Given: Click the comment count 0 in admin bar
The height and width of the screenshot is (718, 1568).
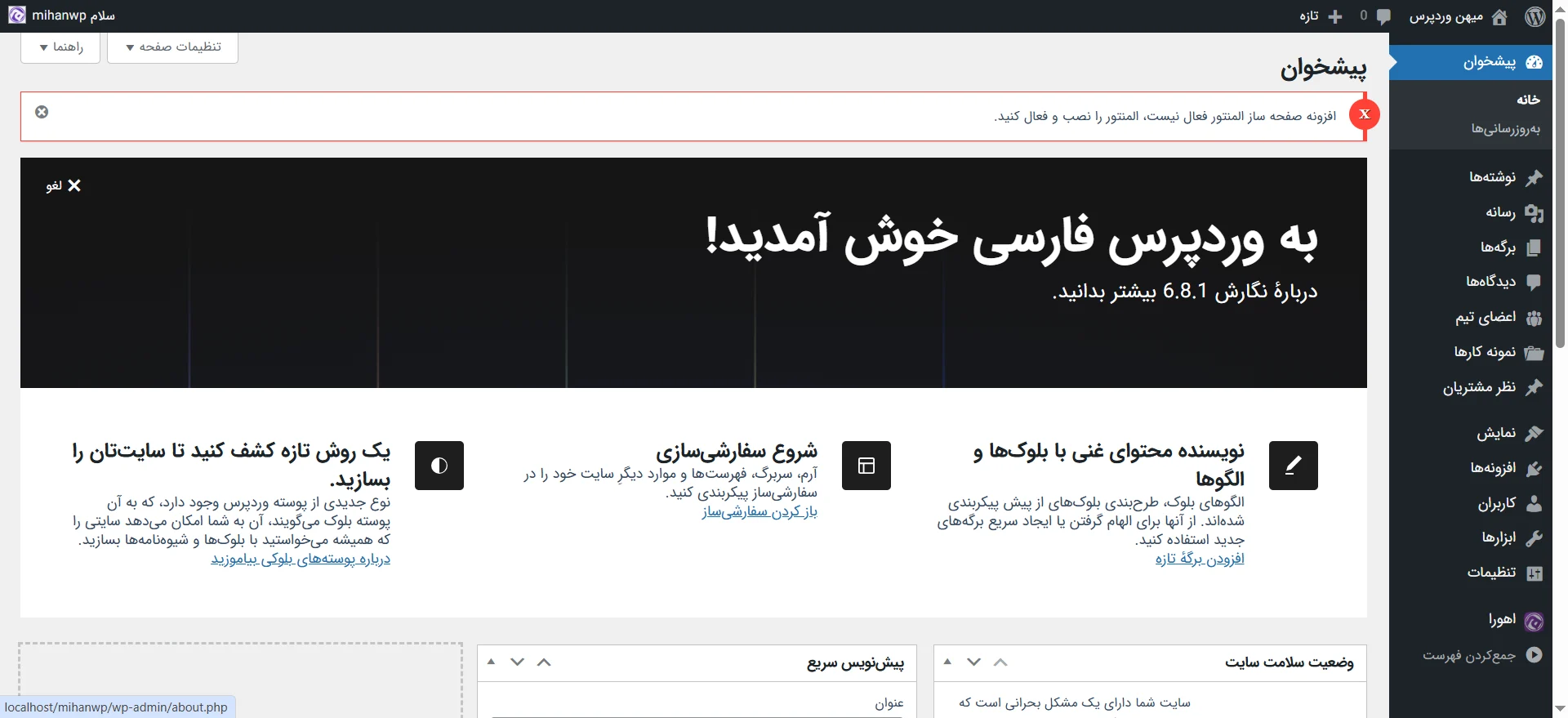Looking at the screenshot, I should pos(1364,16).
